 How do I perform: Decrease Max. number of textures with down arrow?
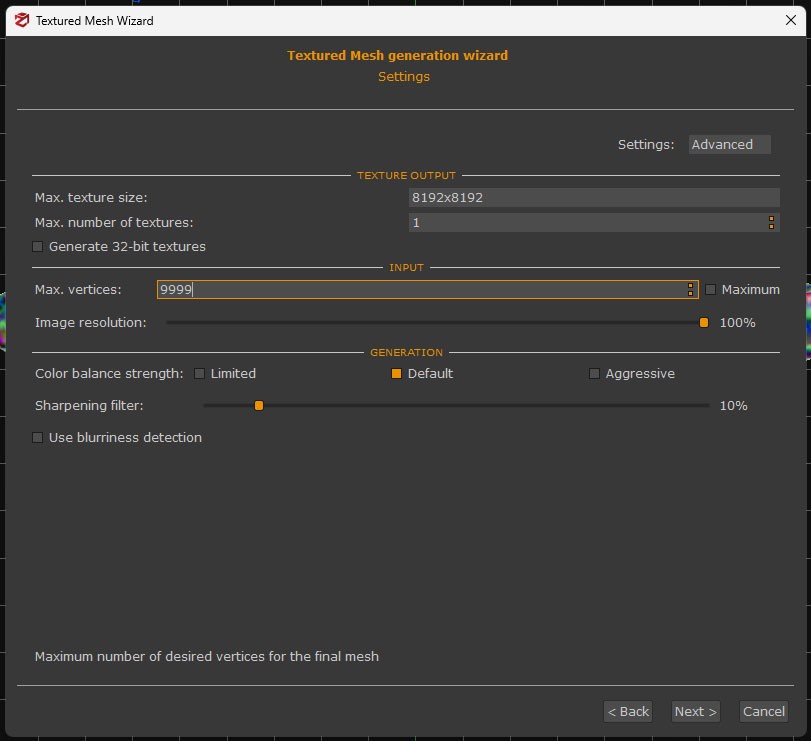[771, 227]
